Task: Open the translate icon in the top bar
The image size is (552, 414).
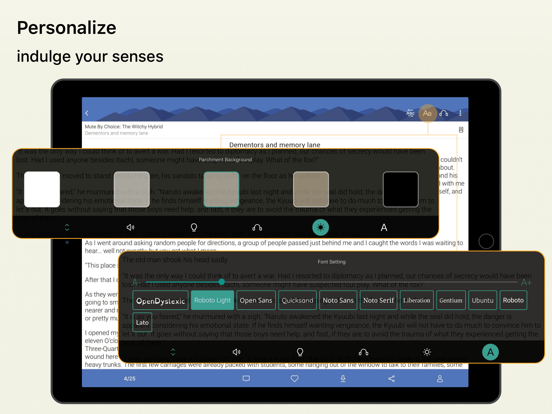Action: tap(410, 113)
